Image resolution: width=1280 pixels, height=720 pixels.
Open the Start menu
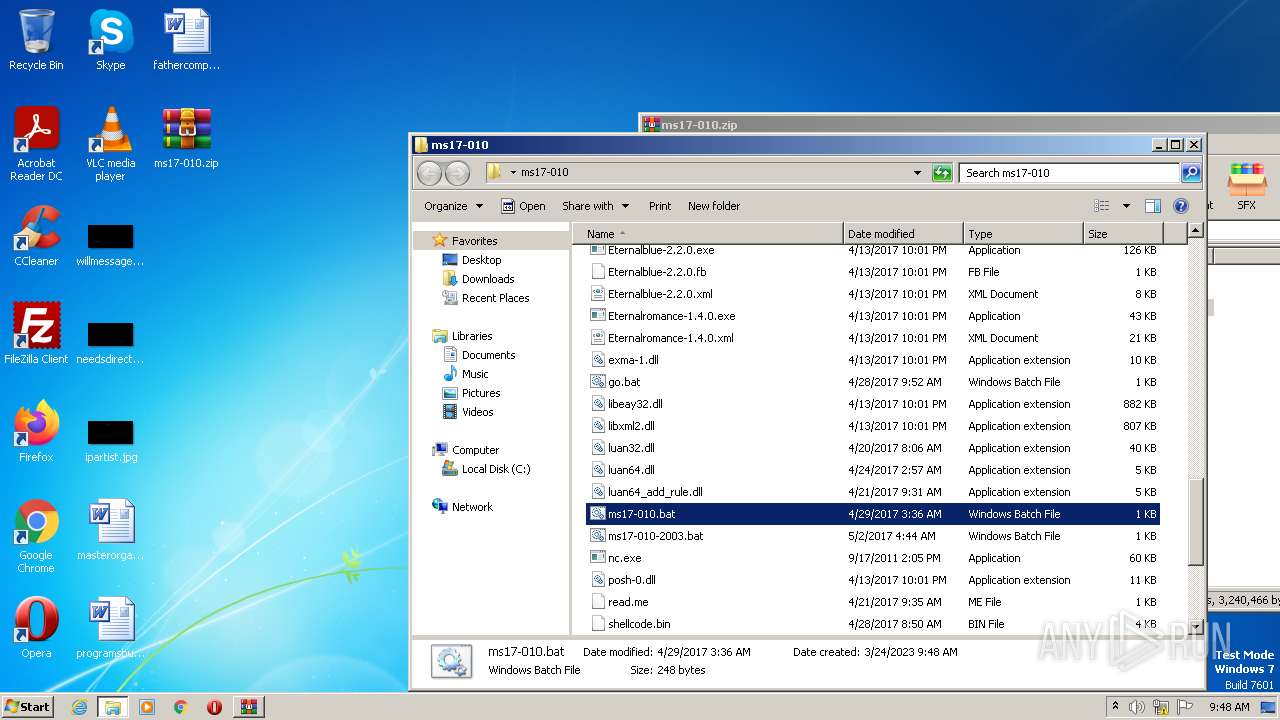(x=27, y=707)
